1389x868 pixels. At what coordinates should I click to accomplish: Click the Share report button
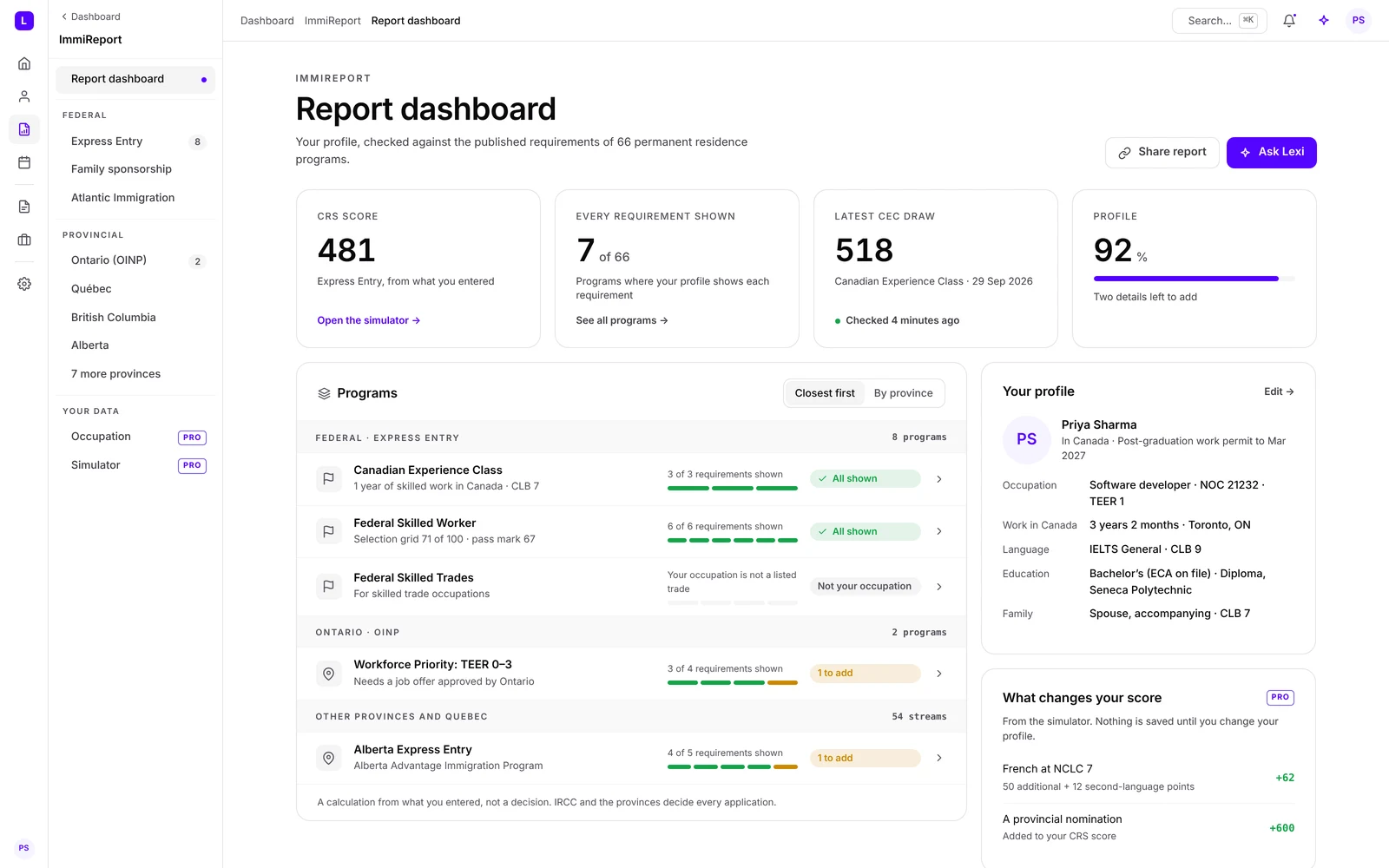pyautogui.click(x=1162, y=152)
